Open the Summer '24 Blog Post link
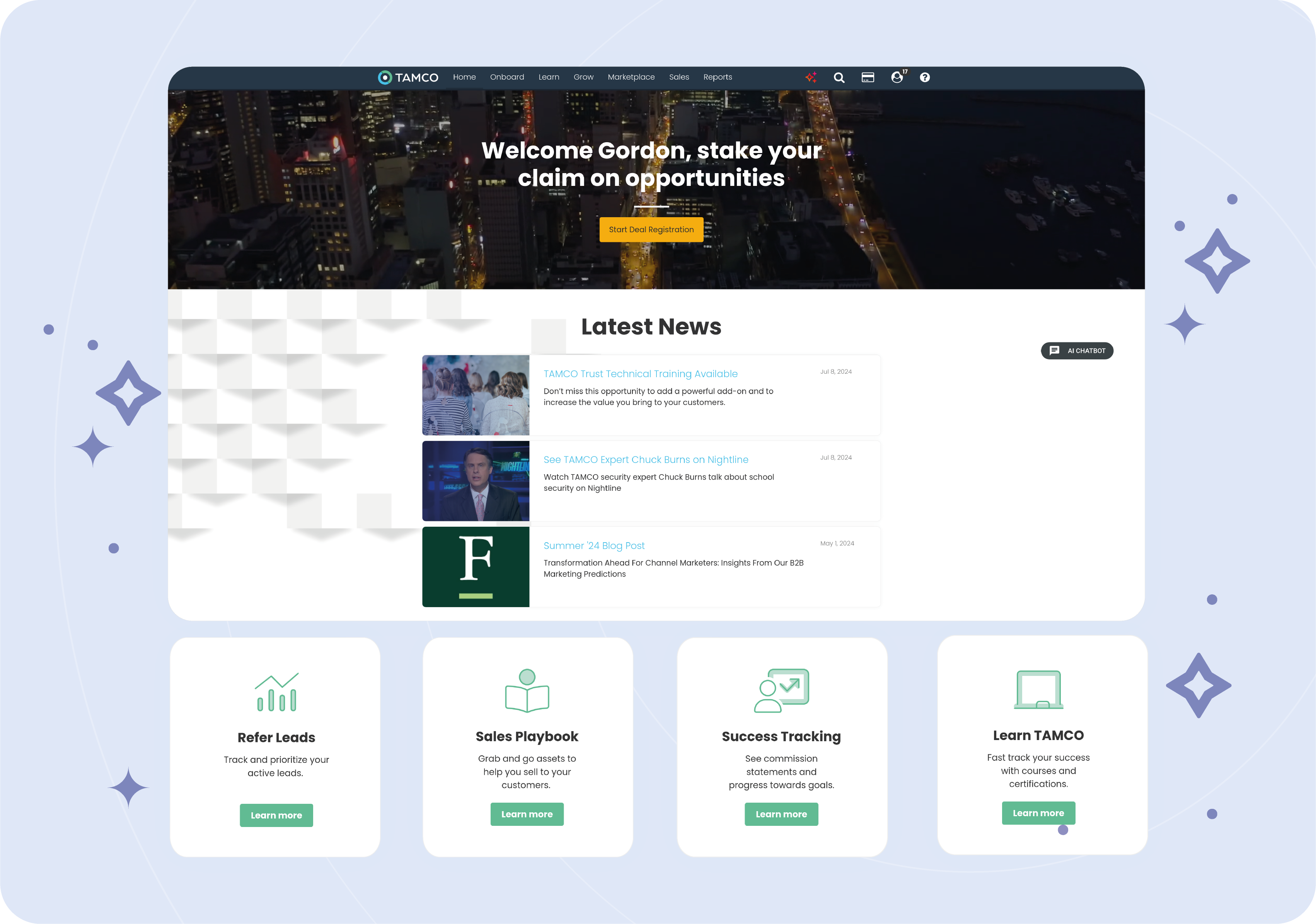Viewport: 1316px width, 924px height. click(594, 545)
